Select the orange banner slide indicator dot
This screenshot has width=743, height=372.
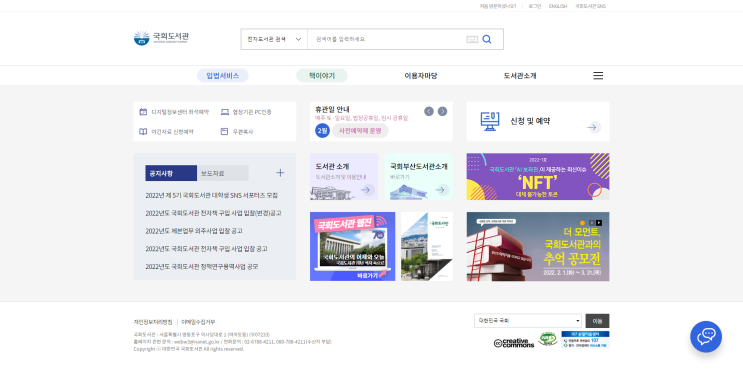(x=582, y=223)
